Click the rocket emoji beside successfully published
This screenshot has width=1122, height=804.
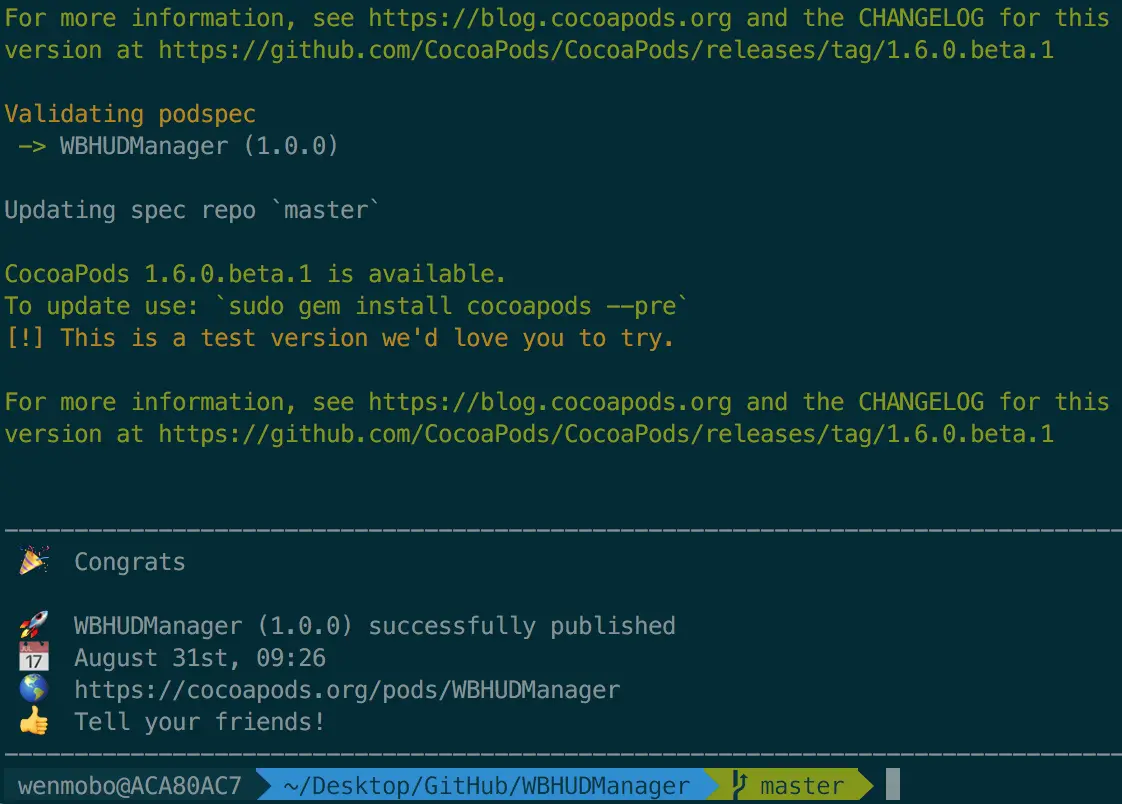(x=34, y=624)
